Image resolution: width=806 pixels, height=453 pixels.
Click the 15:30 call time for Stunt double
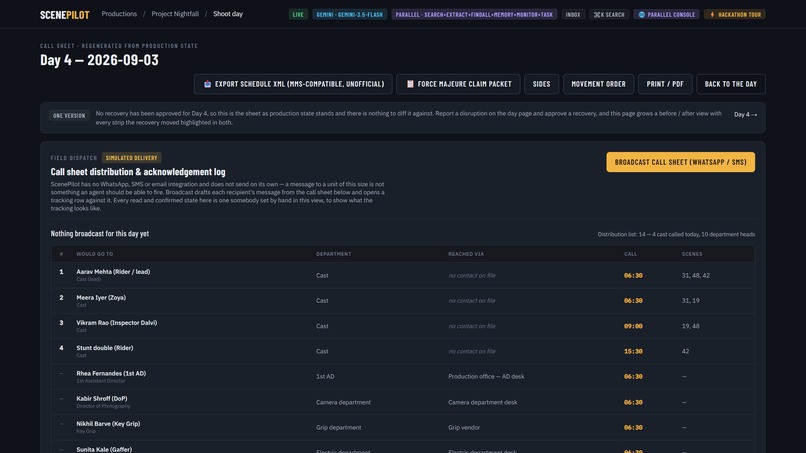pyautogui.click(x=633, y=351)
